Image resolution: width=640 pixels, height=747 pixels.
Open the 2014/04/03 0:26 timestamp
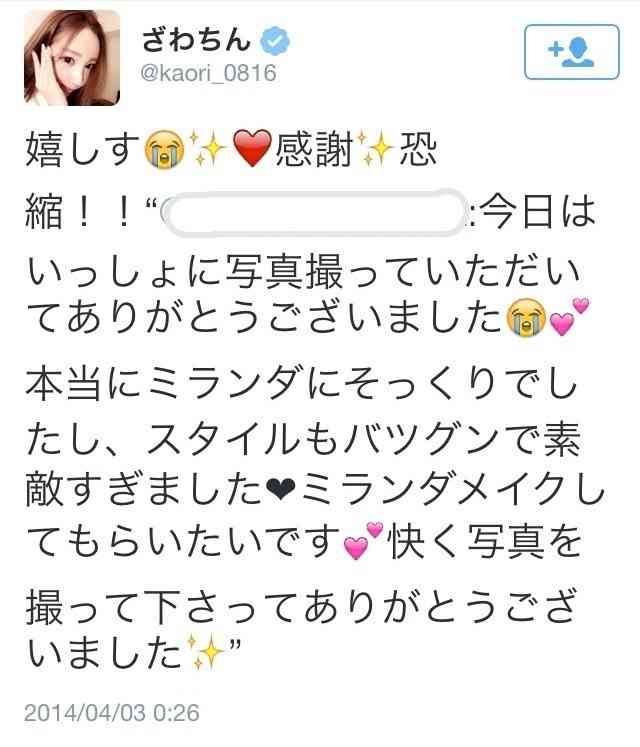[112, 713]
